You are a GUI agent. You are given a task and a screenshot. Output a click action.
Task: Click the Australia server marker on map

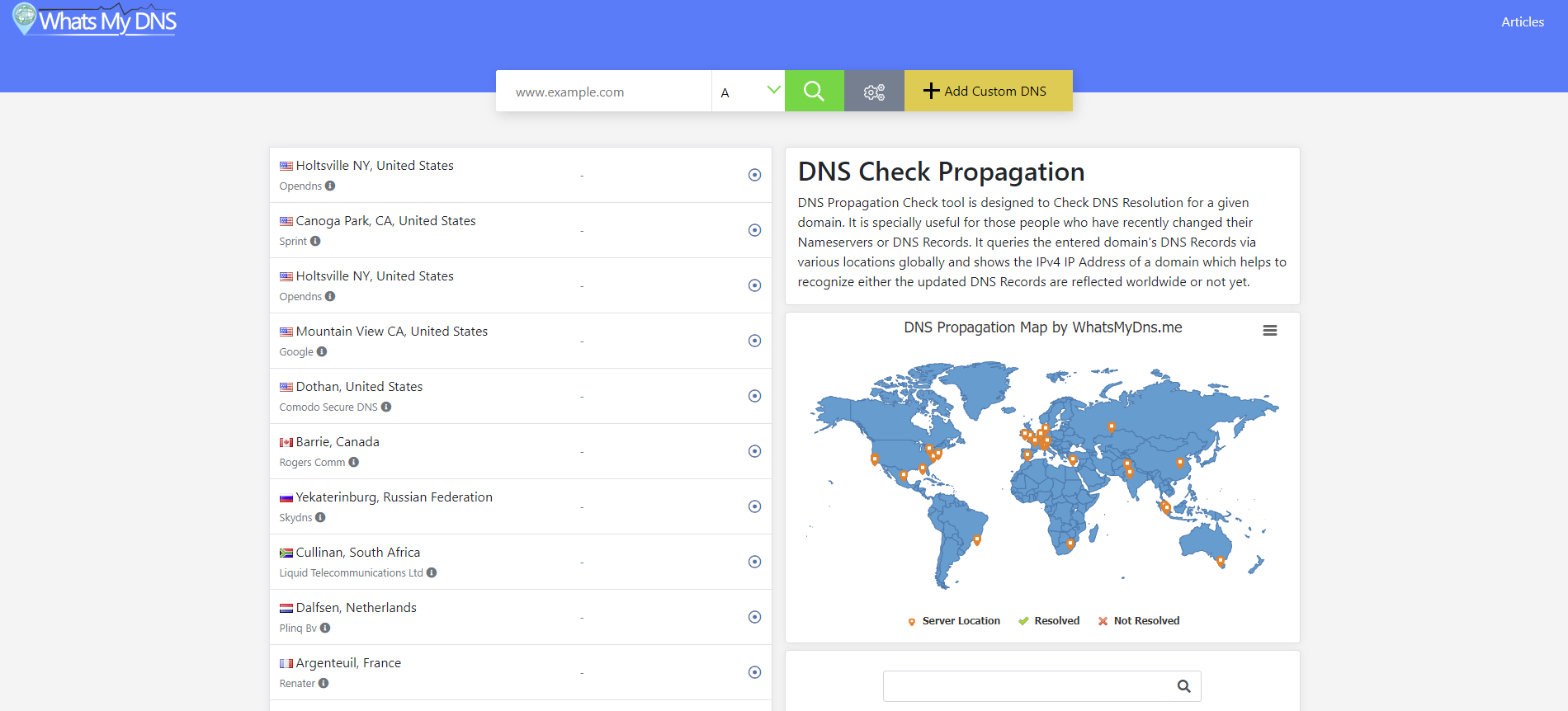coord(1221,562)
